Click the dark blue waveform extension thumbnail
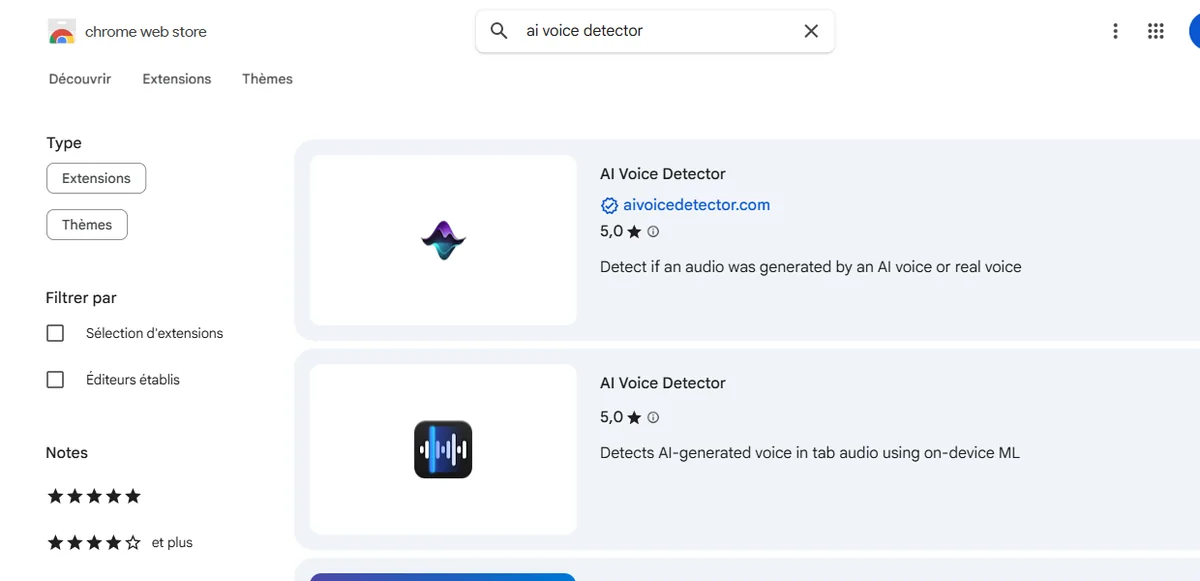 (443, 449)
